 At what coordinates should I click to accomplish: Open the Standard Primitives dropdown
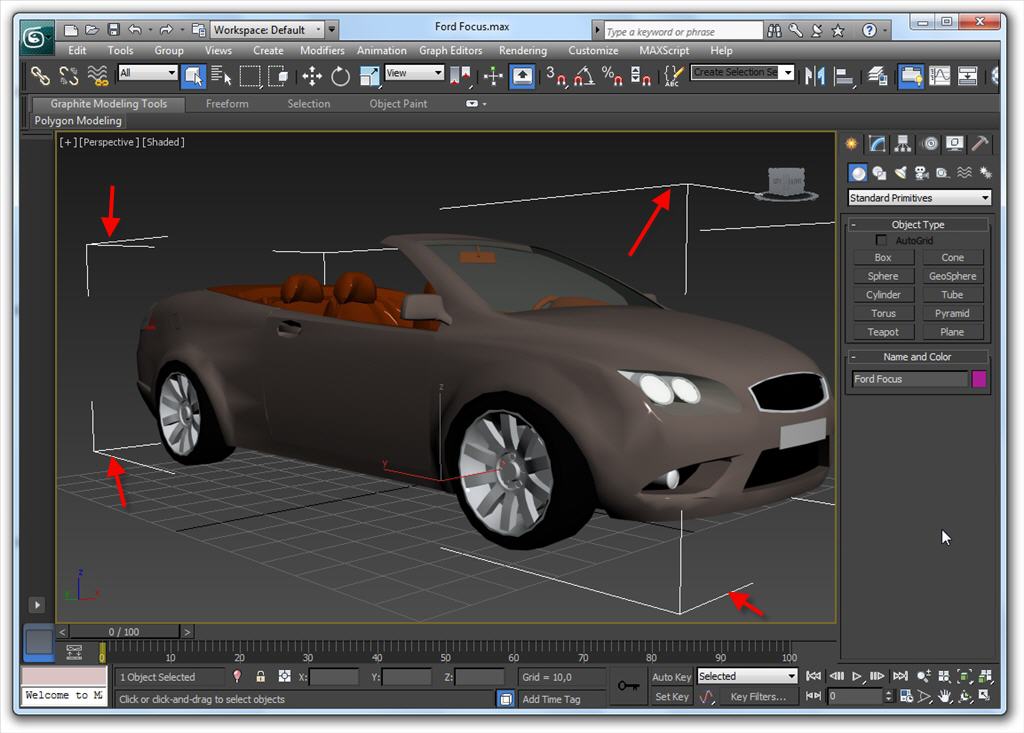(x=919, y=198)
